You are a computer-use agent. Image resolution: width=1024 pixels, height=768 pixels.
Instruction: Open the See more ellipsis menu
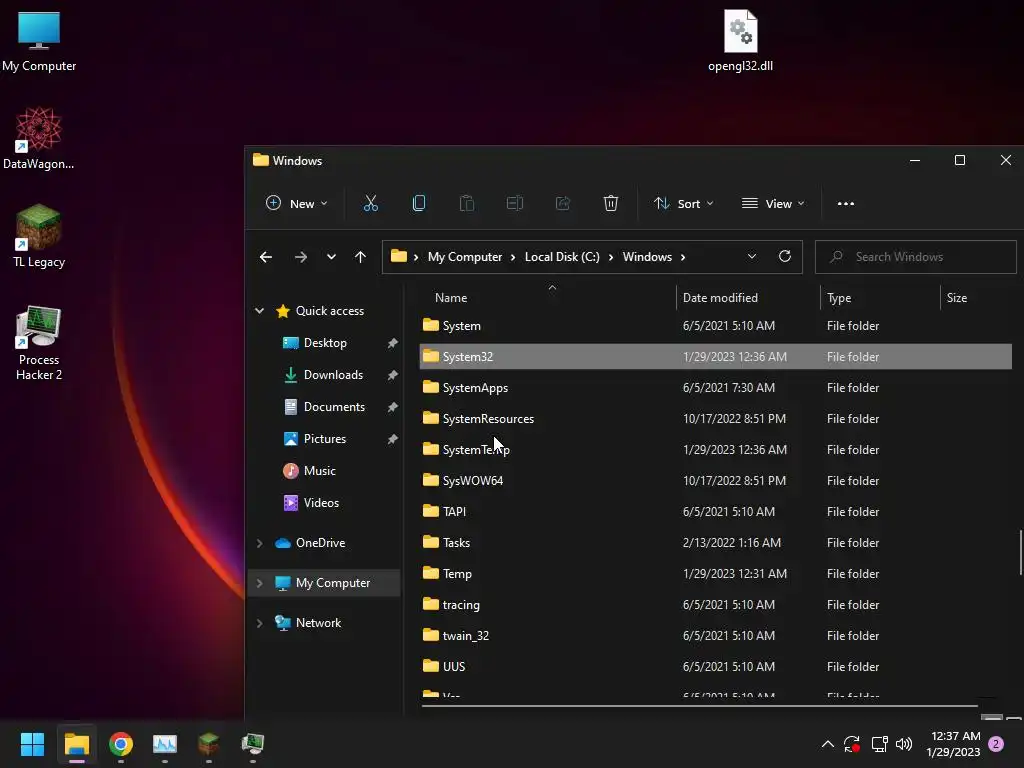click(x=846, y=204)
